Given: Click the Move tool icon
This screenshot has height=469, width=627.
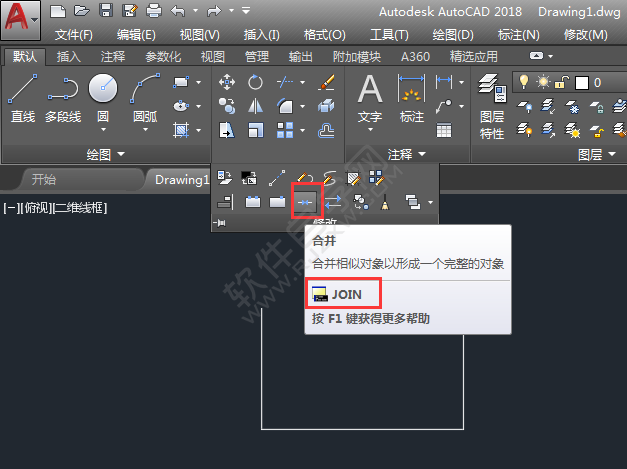Looking at the screenshot, I should point(227,82).
